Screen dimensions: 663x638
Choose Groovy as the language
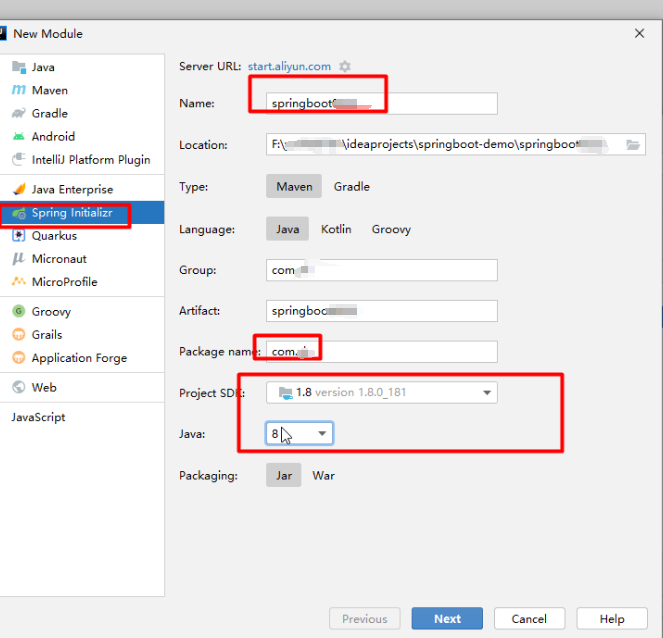coord(391,229)
